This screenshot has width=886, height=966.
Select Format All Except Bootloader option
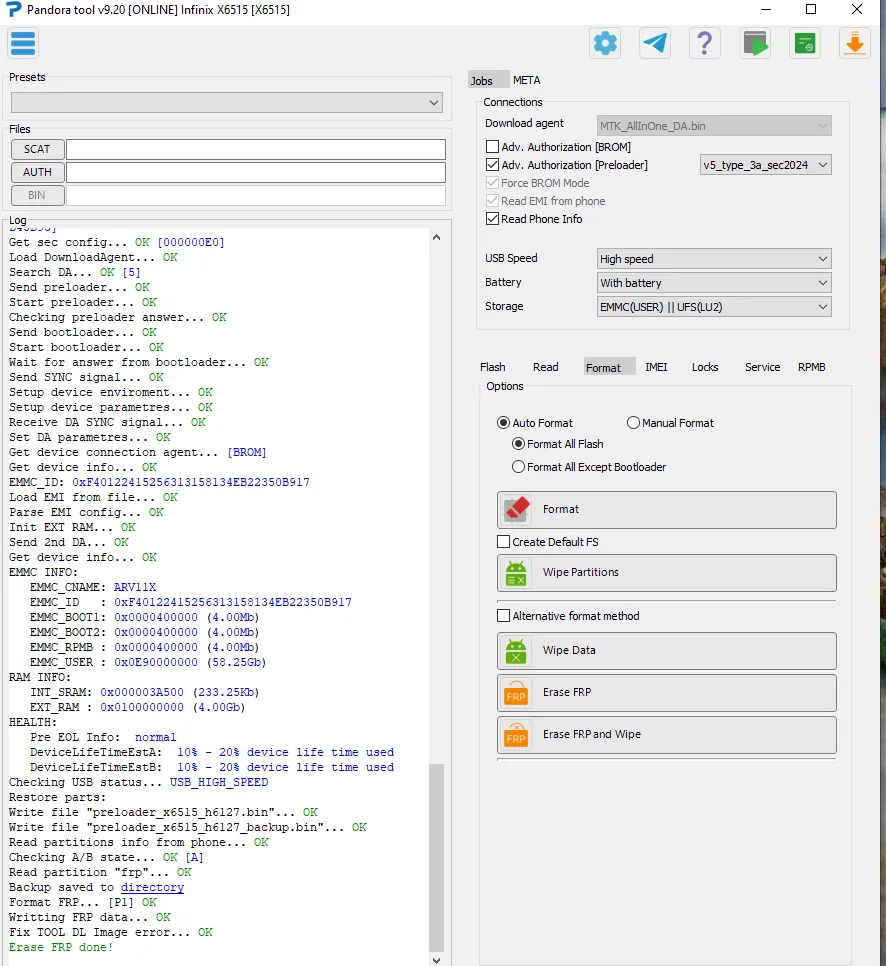(518, 467)
